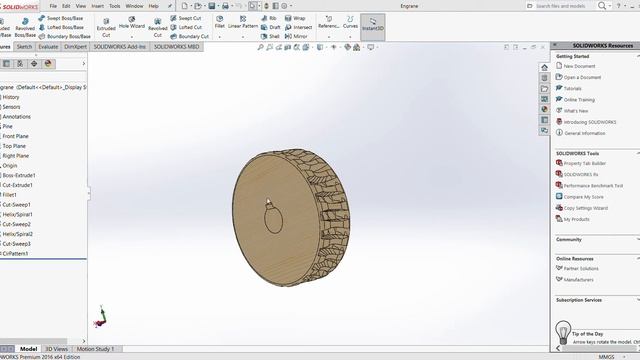Open the Copy Settings Wizard link
Viewport: 640px width, 360px height.
tap(585, 208)
